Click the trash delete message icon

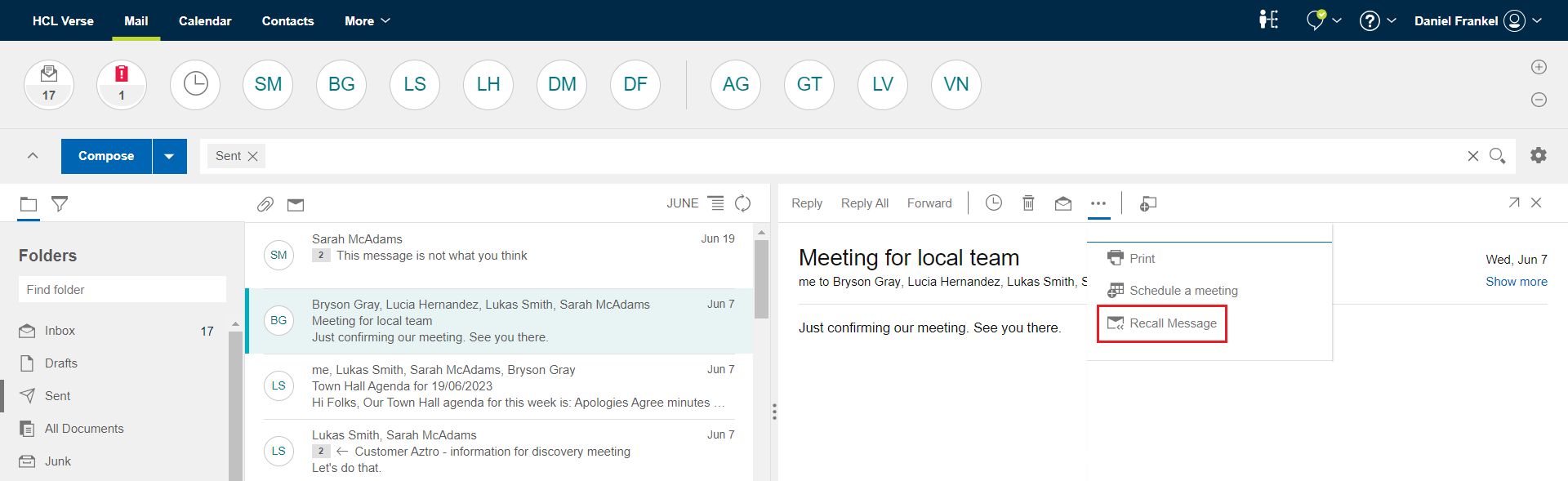tap(1028, 203)
